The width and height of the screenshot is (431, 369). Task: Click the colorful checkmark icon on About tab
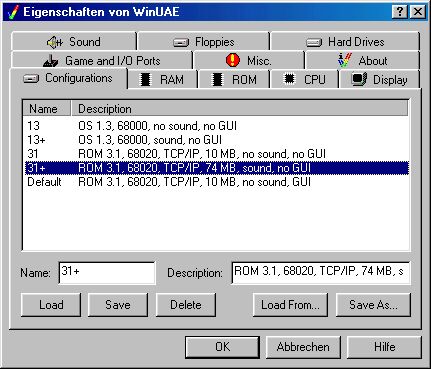(345, 60)
